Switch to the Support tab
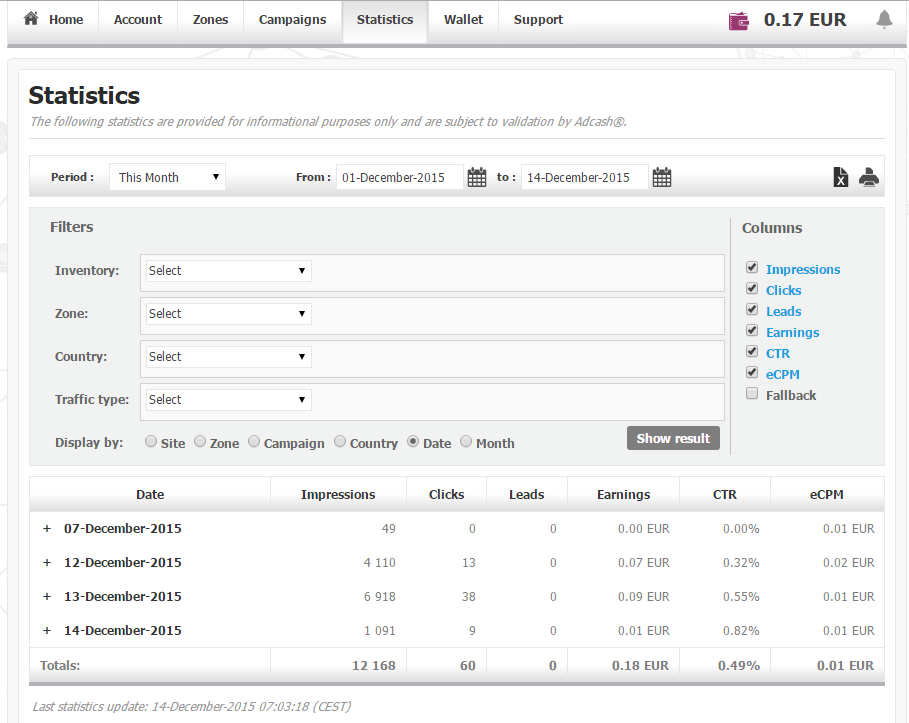 [x=538, y=20]
